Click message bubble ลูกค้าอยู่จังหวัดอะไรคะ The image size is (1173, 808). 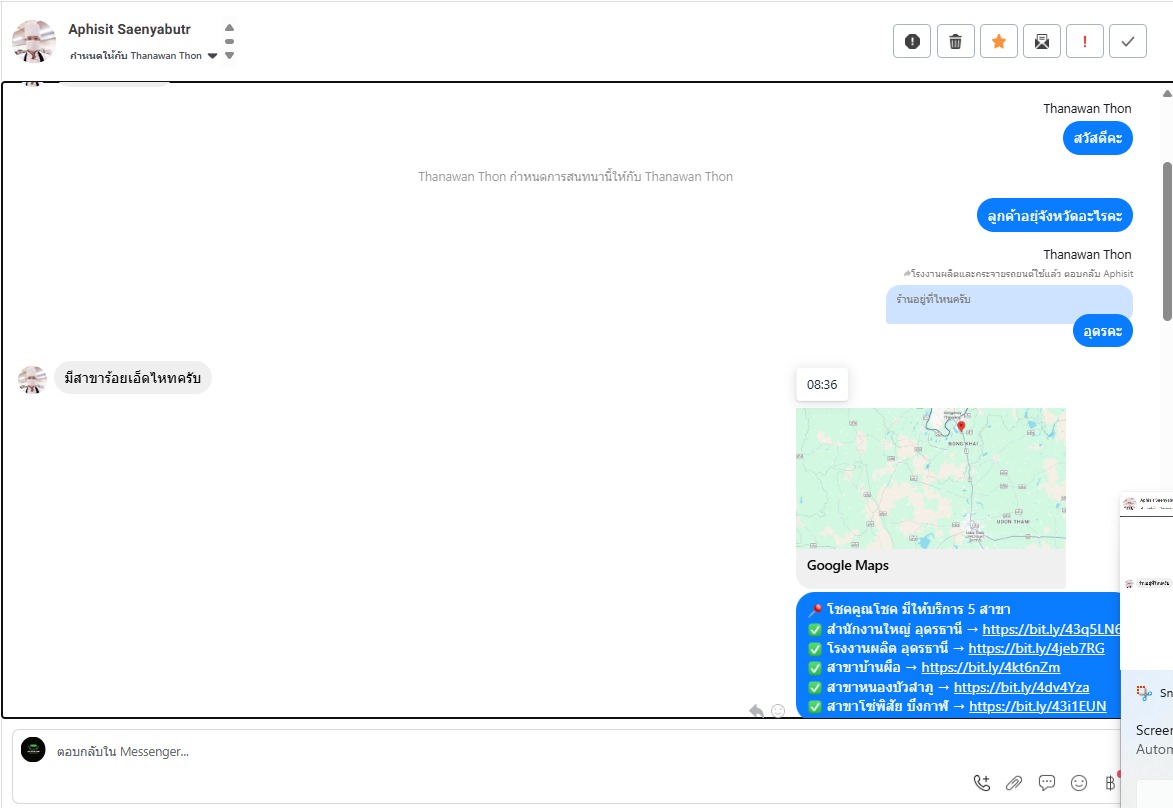(1055, 215)
